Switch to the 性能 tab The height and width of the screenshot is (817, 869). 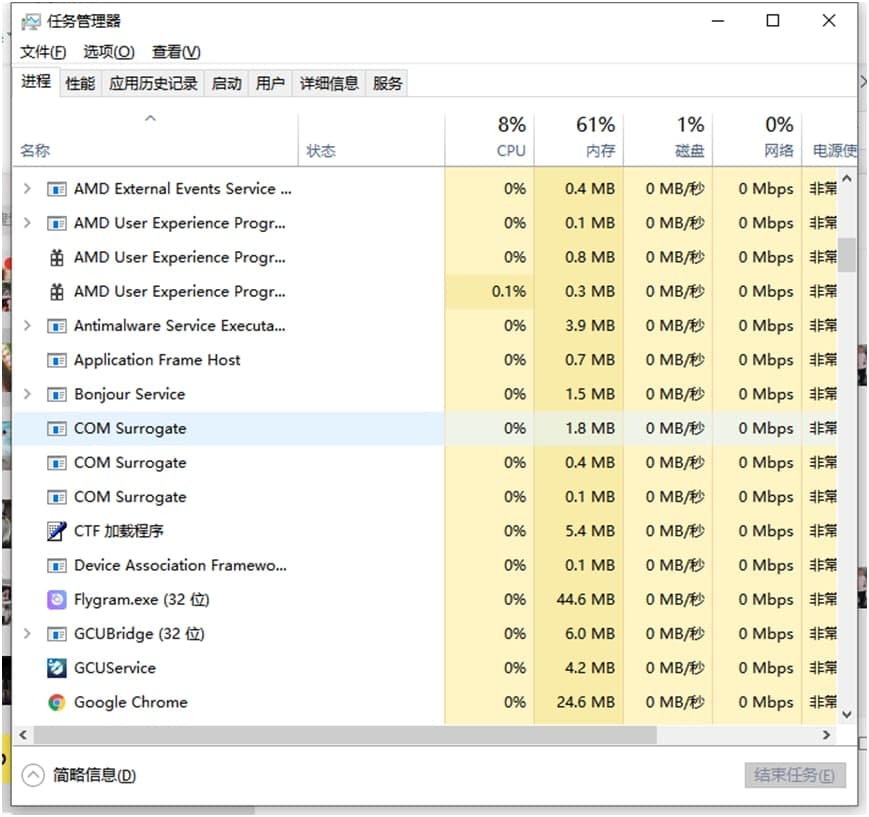coord(80,83)
